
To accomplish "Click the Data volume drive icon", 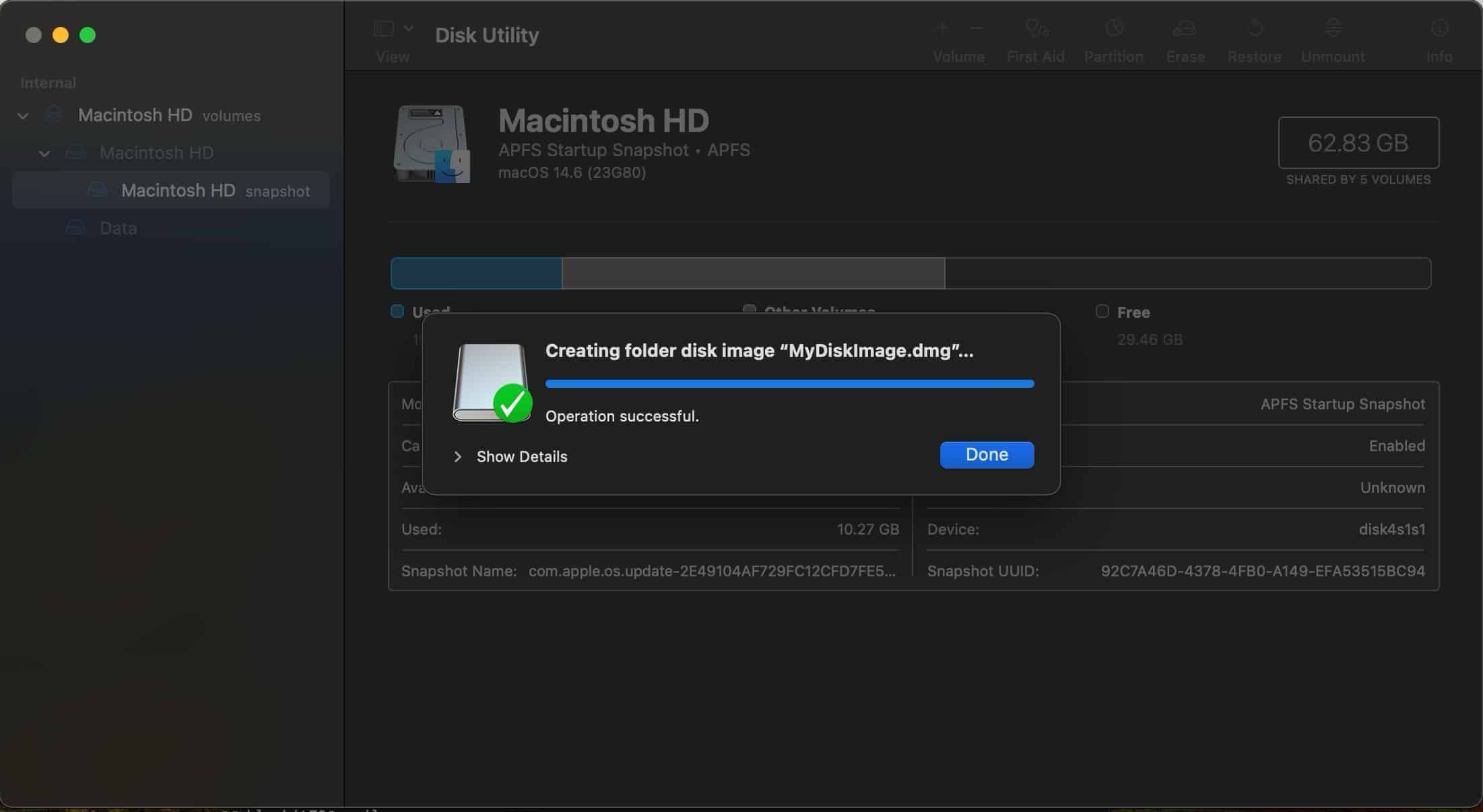I will pos(75,228).
